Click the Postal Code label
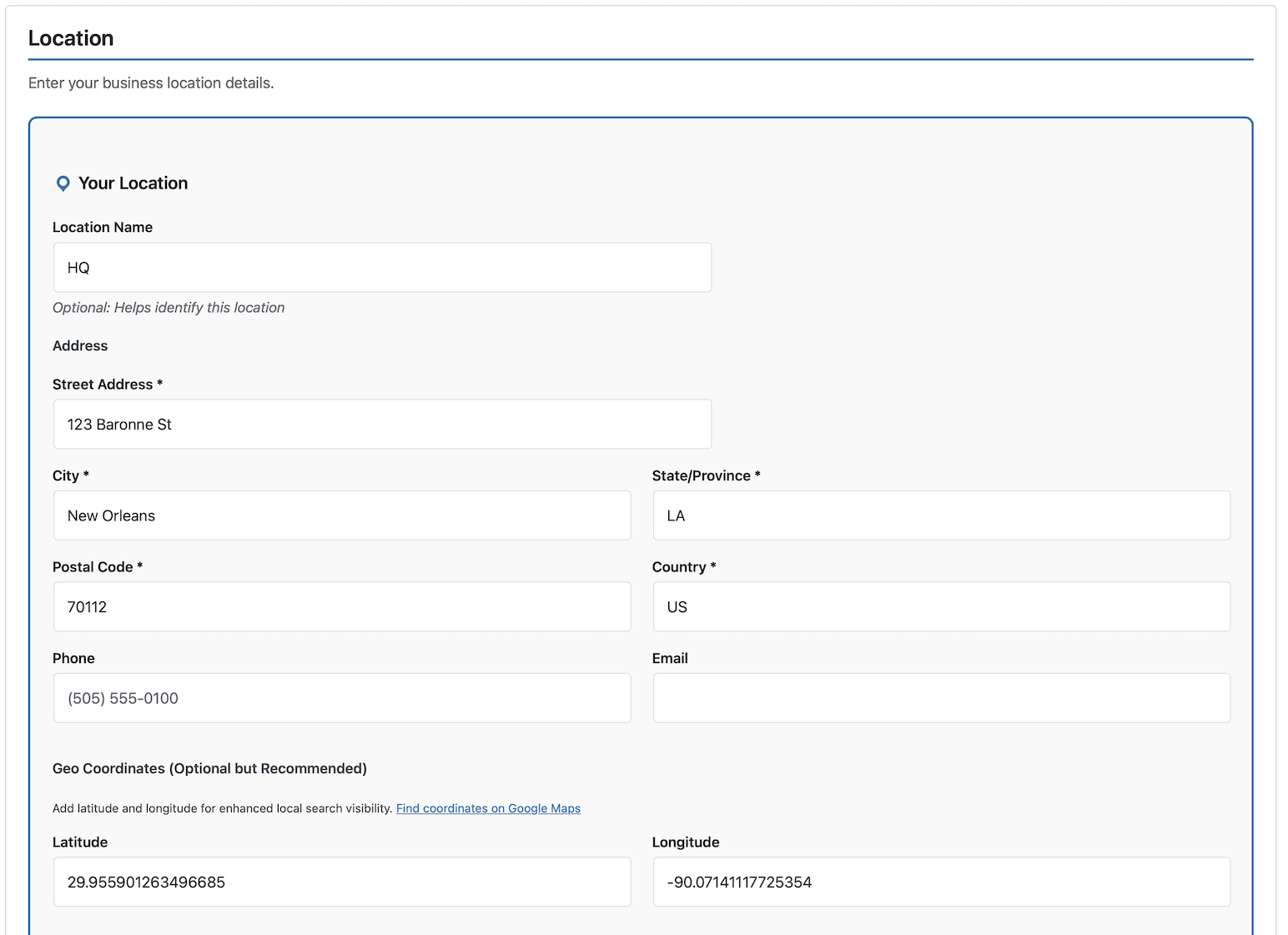 (x=98, y=567)
